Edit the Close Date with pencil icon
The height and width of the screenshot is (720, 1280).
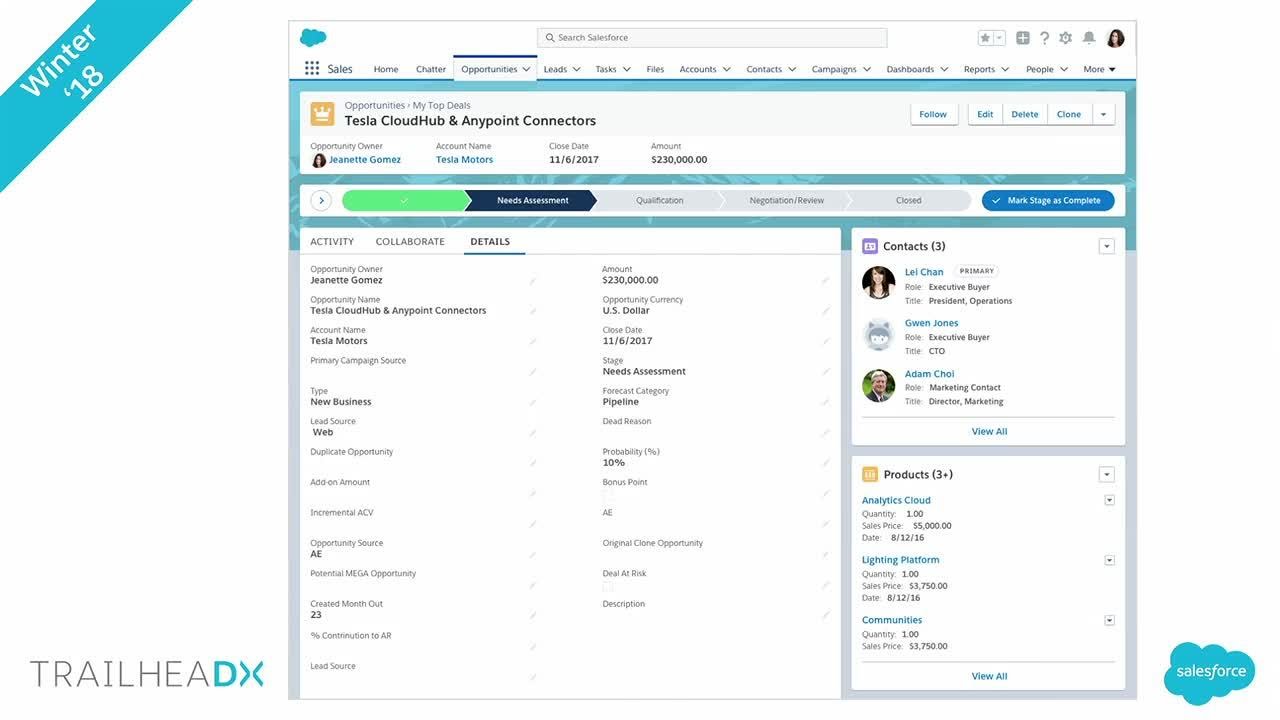click(x=826, y=342)
